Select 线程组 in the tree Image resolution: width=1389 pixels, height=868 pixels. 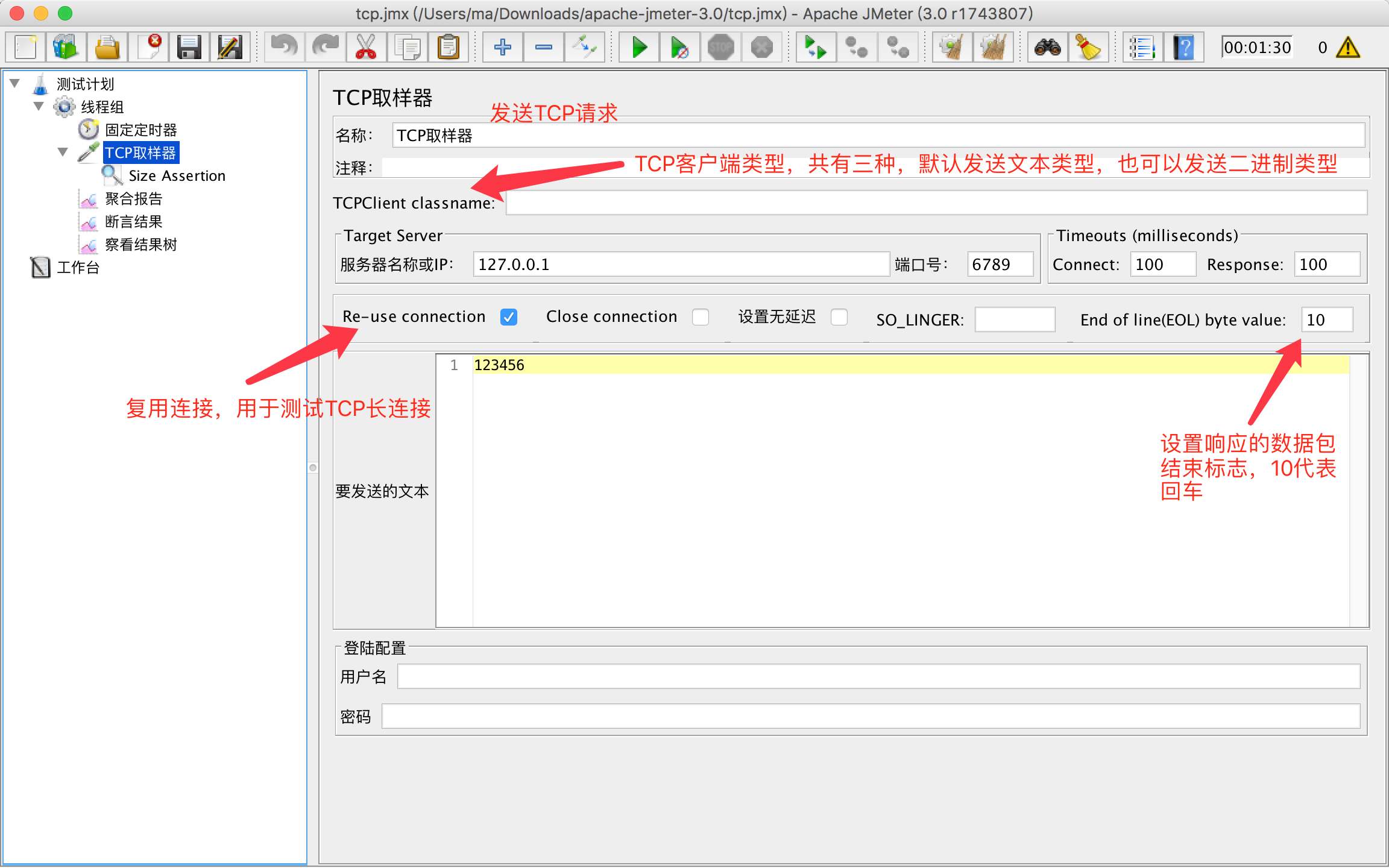[x=102, y=107]
